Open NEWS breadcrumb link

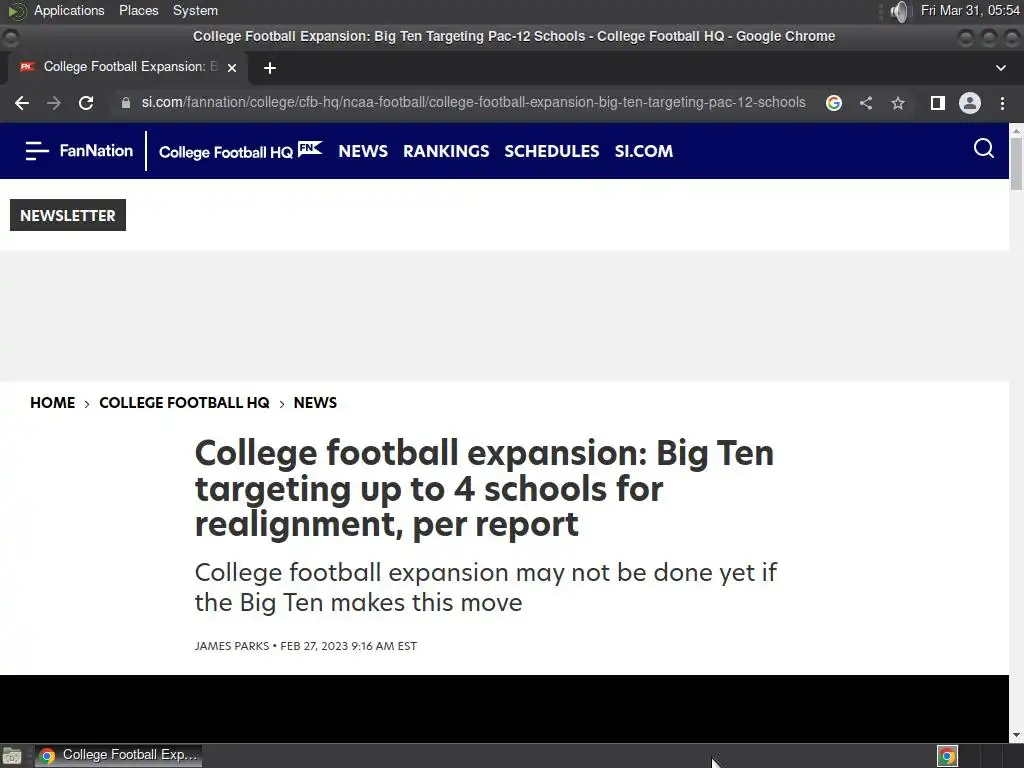pyautogui.click(x=315, y=403)
